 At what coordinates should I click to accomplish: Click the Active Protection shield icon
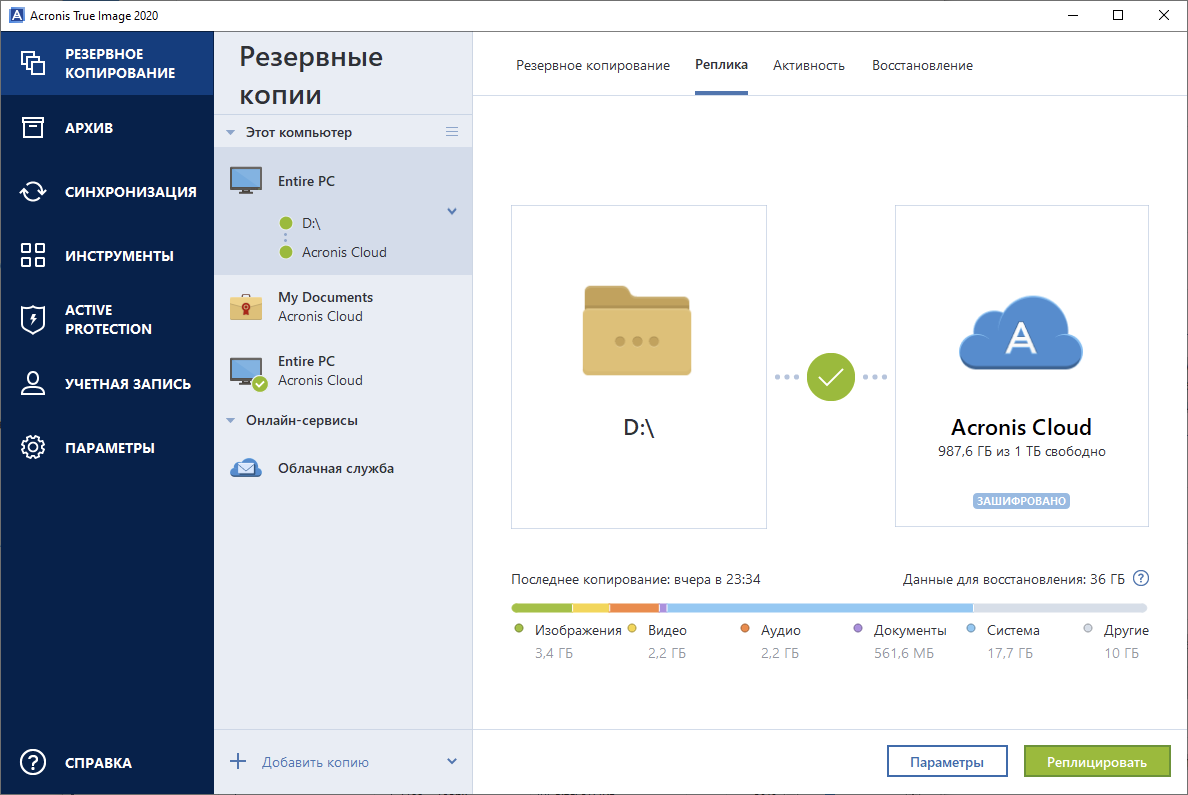pos(33,319)
